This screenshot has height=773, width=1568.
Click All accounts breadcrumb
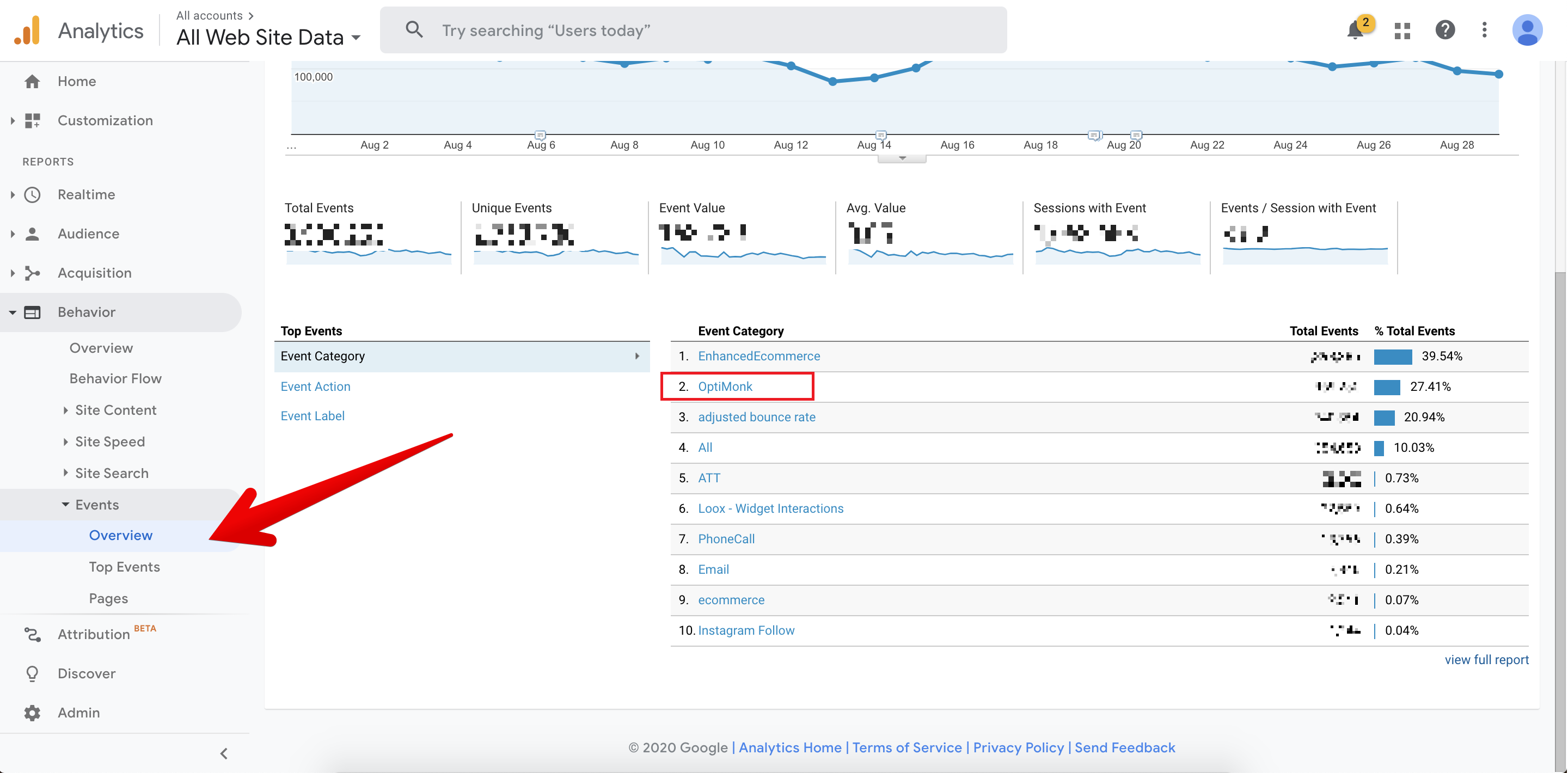210,15
